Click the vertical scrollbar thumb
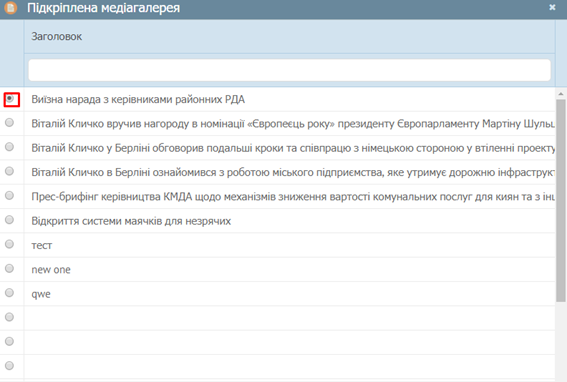The height and width of the screenshot is (382, 567). pyautogui.click(x=561, y=200)
